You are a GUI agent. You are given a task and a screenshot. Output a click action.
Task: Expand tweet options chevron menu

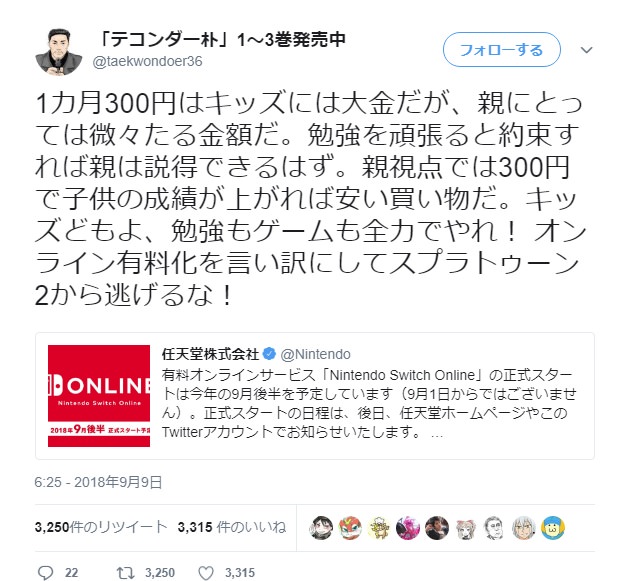pos(586,50)
